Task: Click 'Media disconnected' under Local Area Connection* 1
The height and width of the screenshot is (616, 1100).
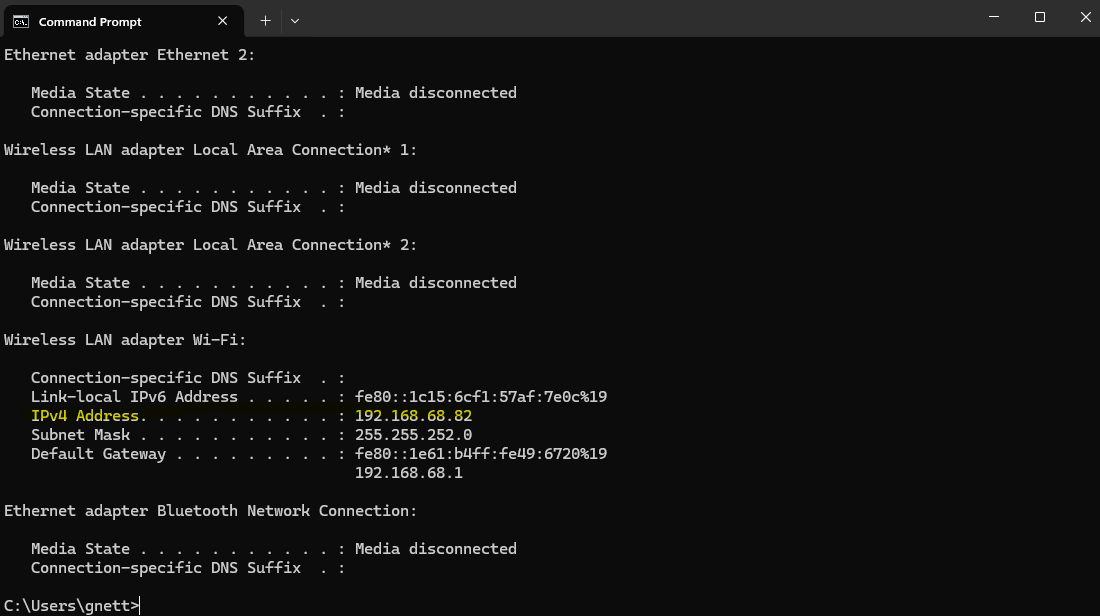Action: click(x=436, y=188)
